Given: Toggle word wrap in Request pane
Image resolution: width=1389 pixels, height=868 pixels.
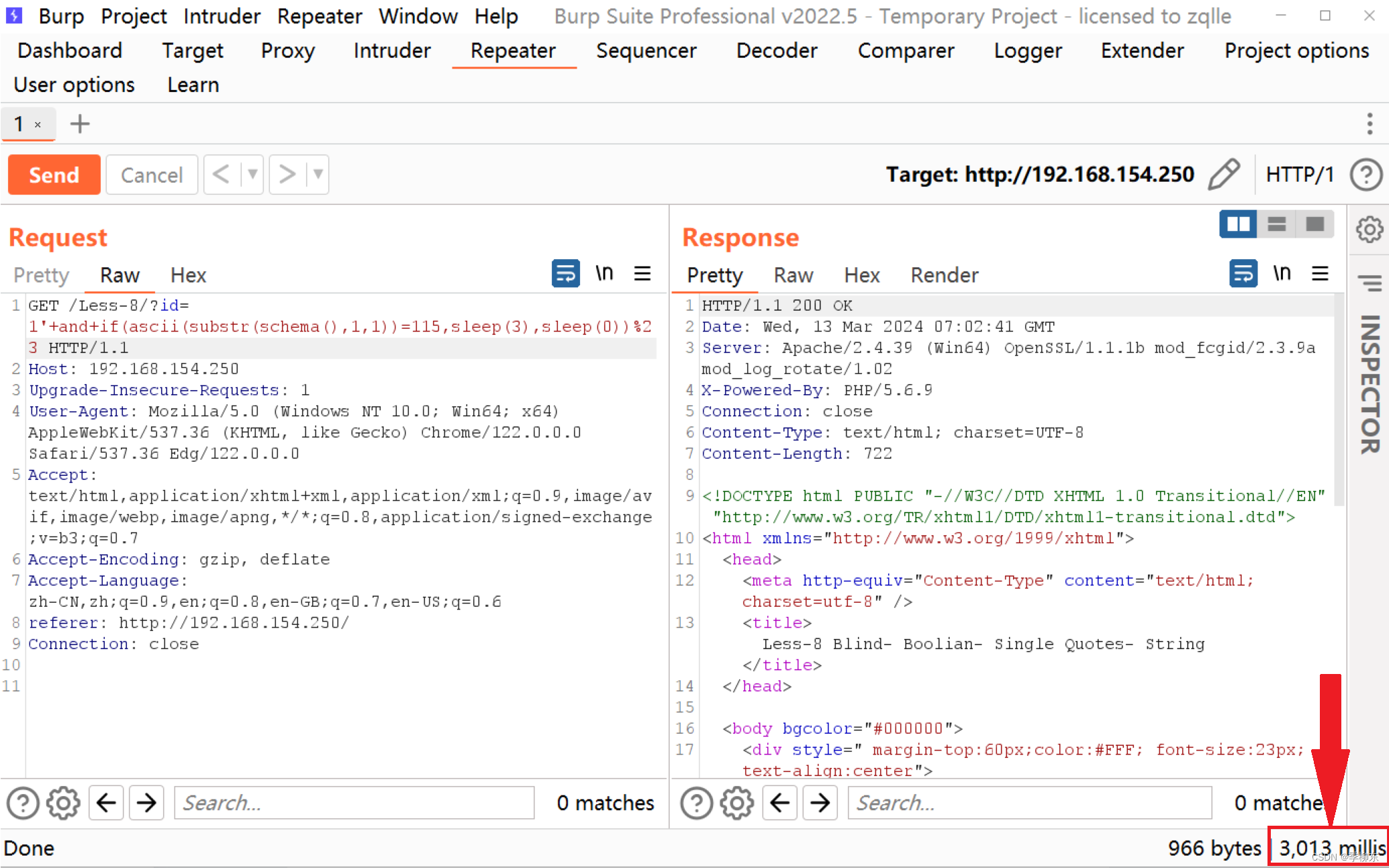Looking at the screenshot, I should [566, 274].
